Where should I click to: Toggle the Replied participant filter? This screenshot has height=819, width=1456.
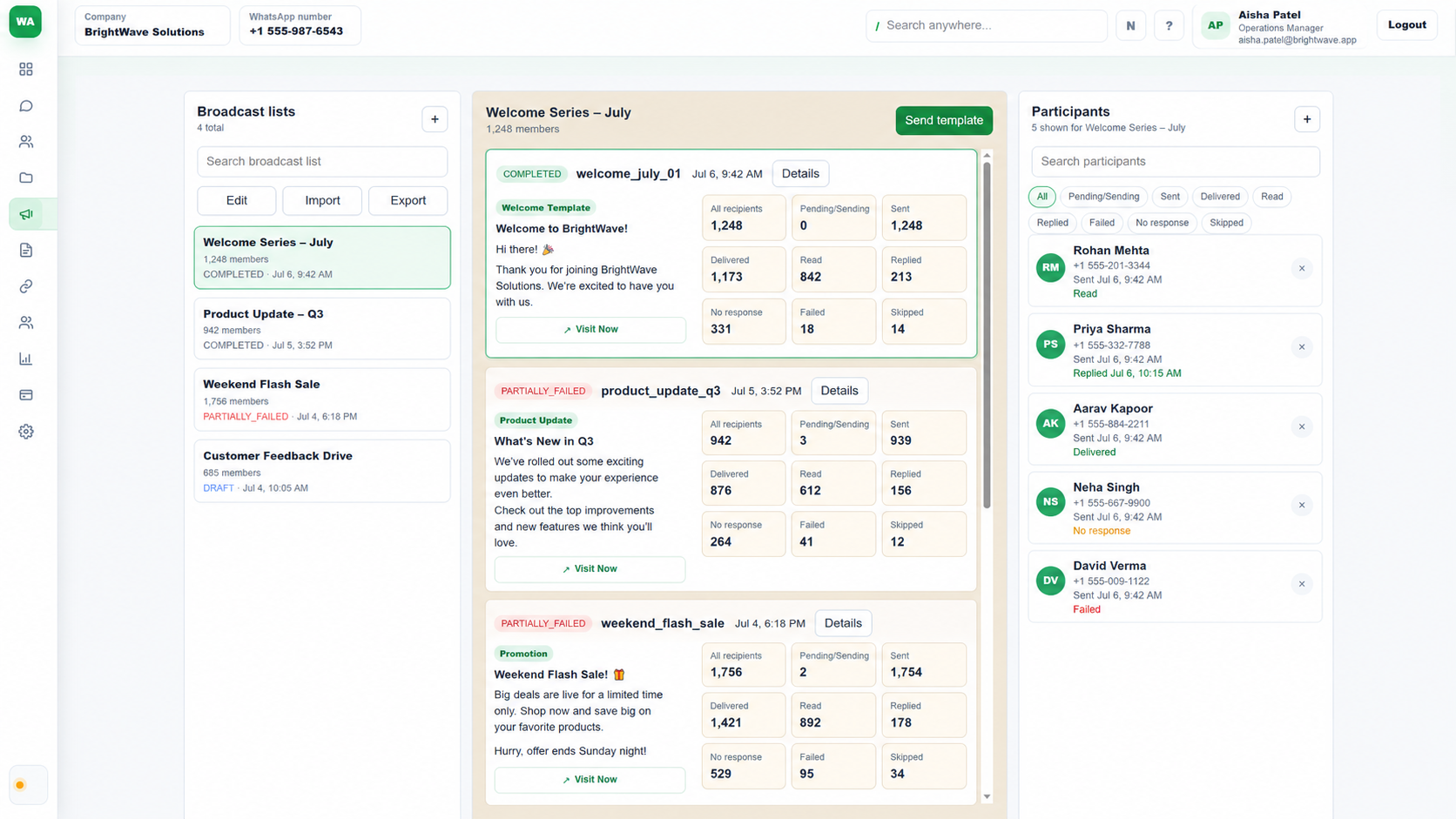pos(1053,223)
